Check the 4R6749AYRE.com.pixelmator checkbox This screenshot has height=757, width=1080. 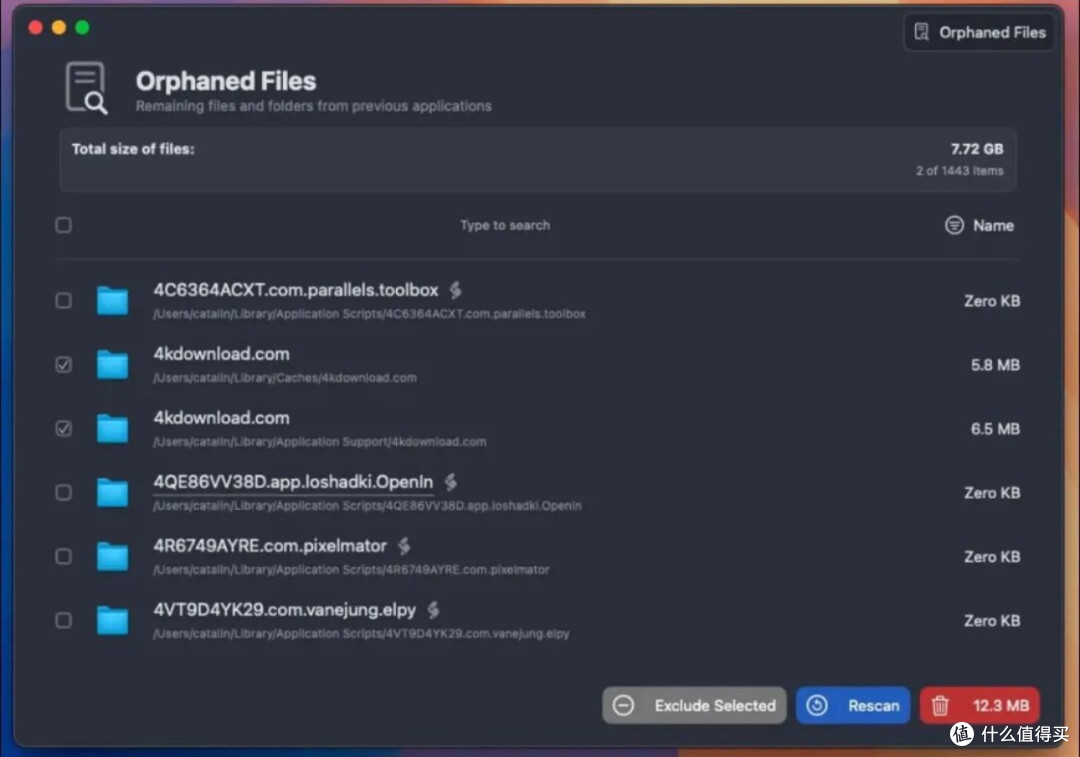click(x=63, y=557)
